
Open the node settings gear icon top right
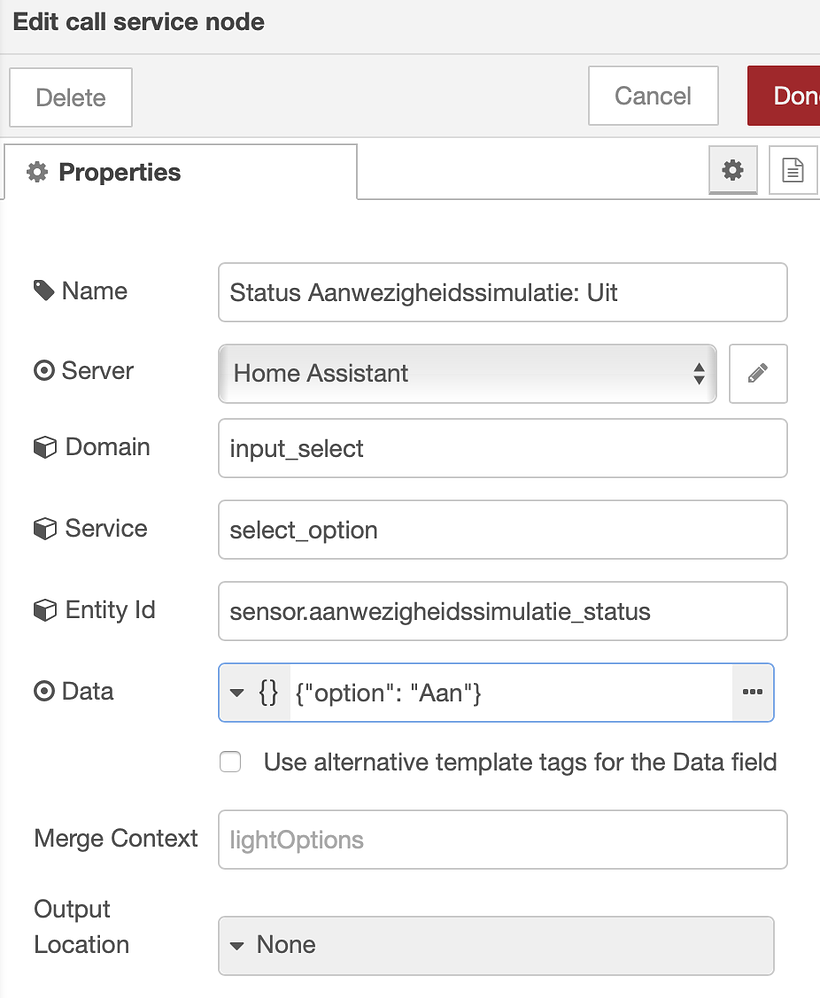733,170
